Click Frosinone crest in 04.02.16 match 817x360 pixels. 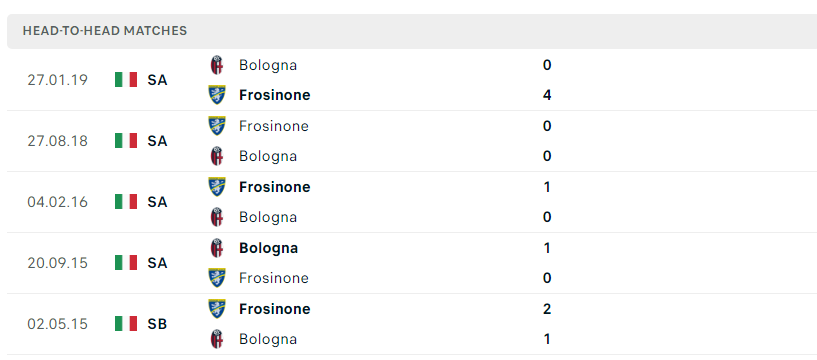[217, 187]
